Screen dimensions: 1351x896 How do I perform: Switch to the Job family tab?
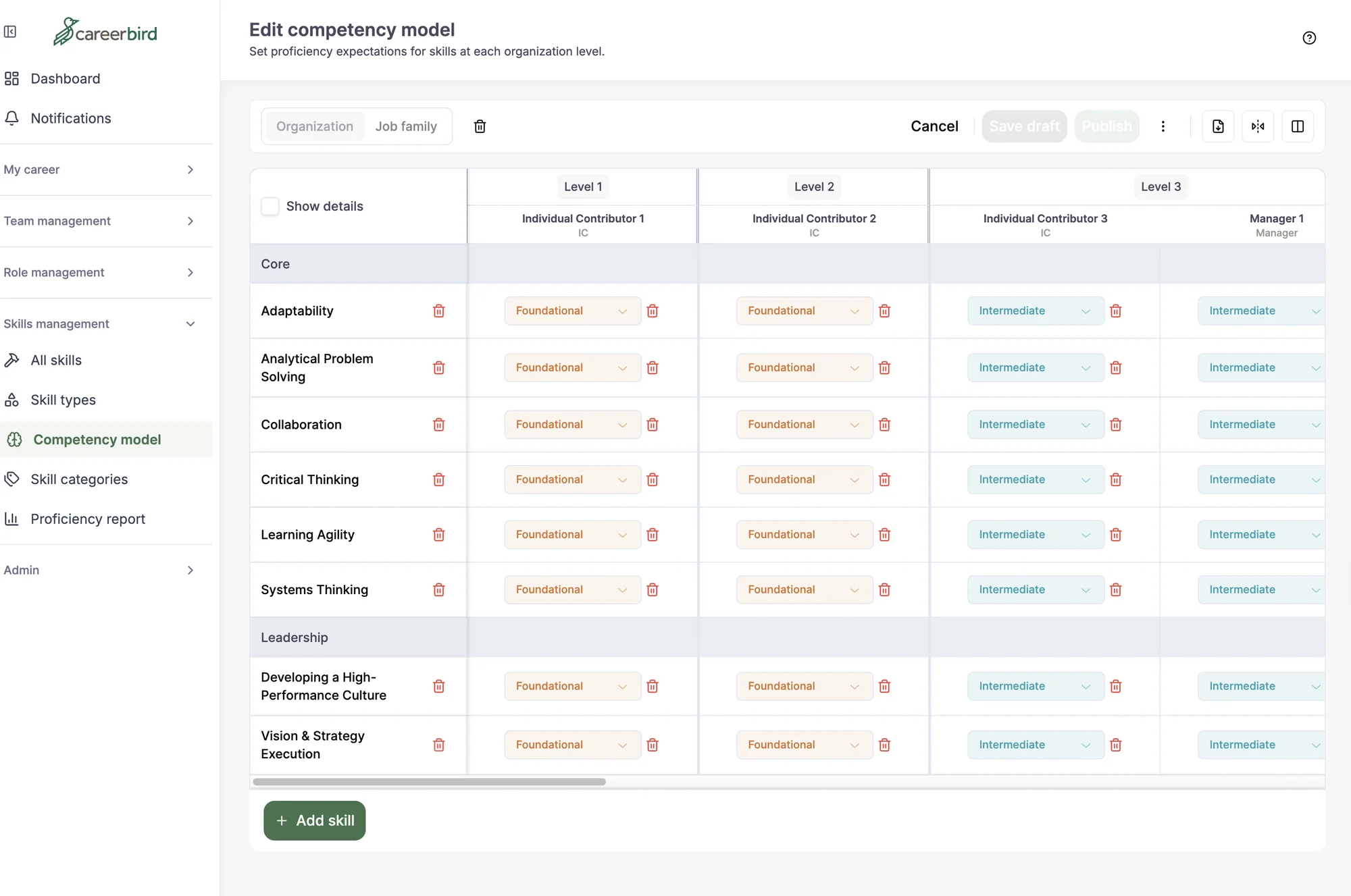click(x=406, y=126)
